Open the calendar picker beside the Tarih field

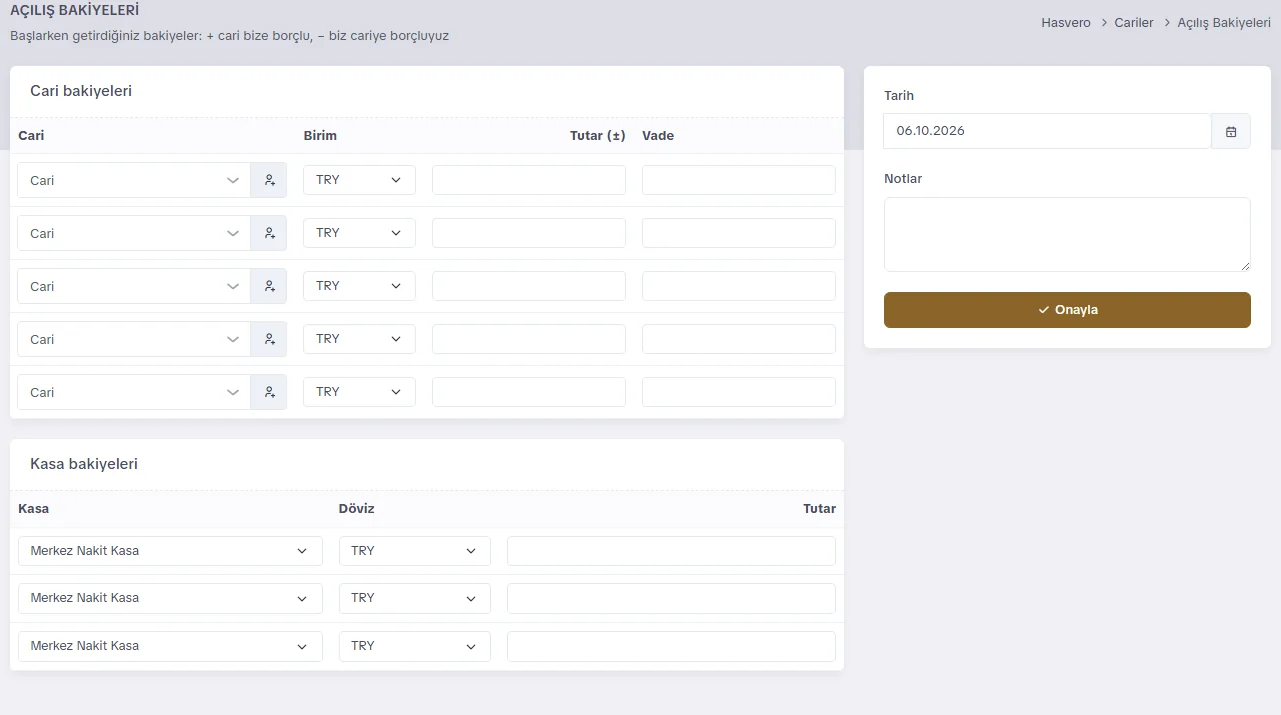pos(1231,131)
